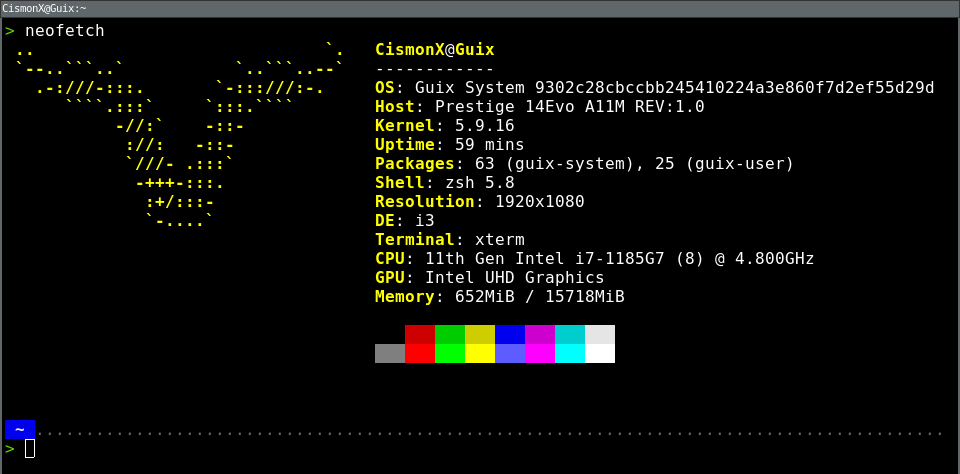Click the pure white color block
Viewport: 960px width, 474px height.
(x=600, y=353)
